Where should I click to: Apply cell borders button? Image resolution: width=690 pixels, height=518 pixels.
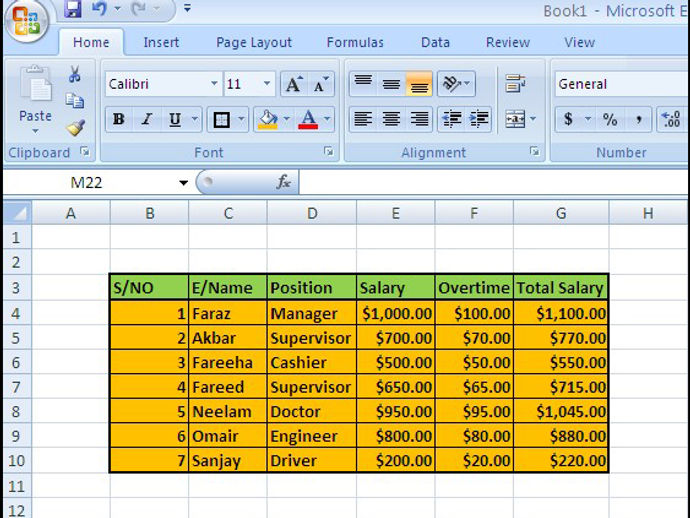[x=221, y=119]
